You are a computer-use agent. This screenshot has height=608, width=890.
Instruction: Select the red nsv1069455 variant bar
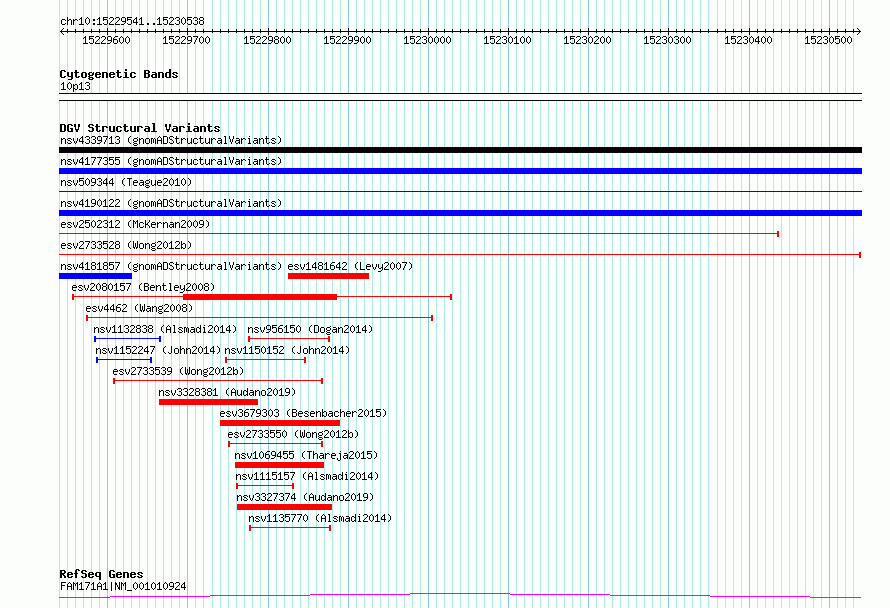coord(279,465)
